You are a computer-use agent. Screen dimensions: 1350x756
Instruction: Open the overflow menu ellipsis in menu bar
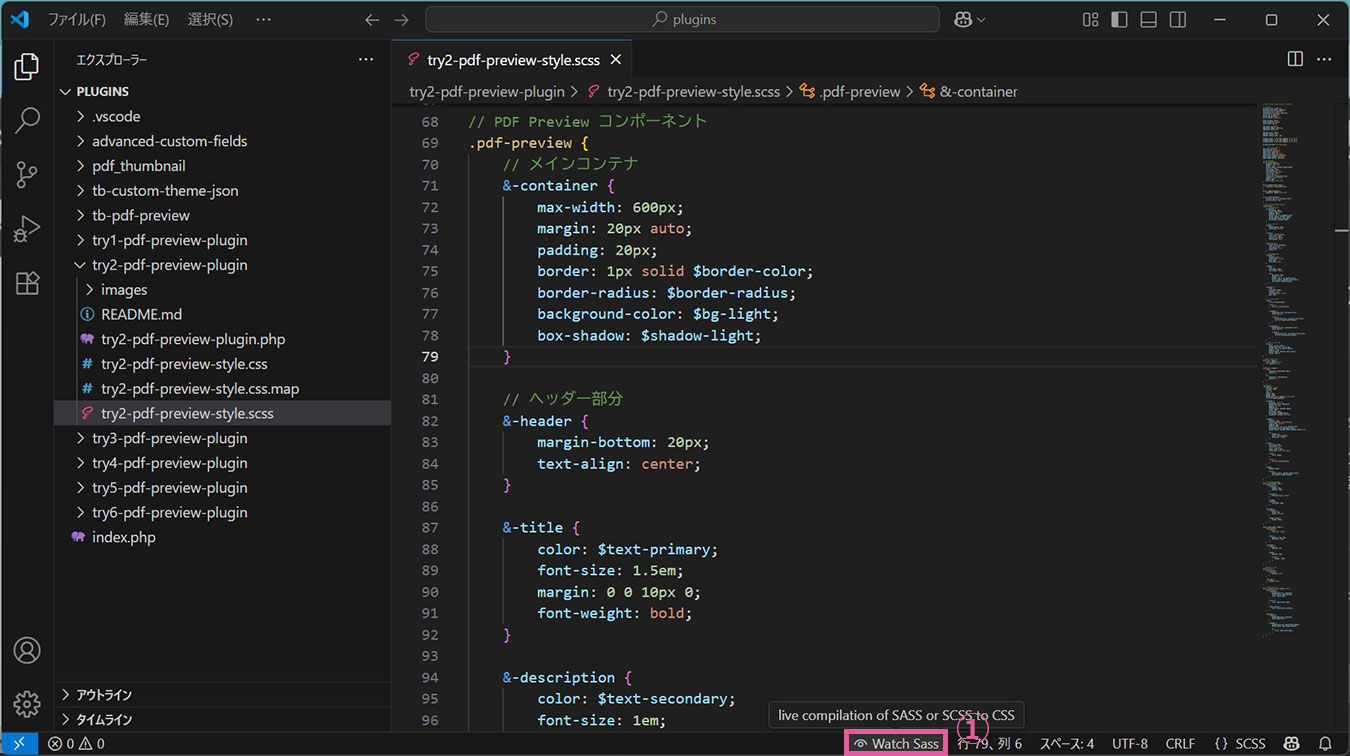pyautogui.click(x=263, y=19)
